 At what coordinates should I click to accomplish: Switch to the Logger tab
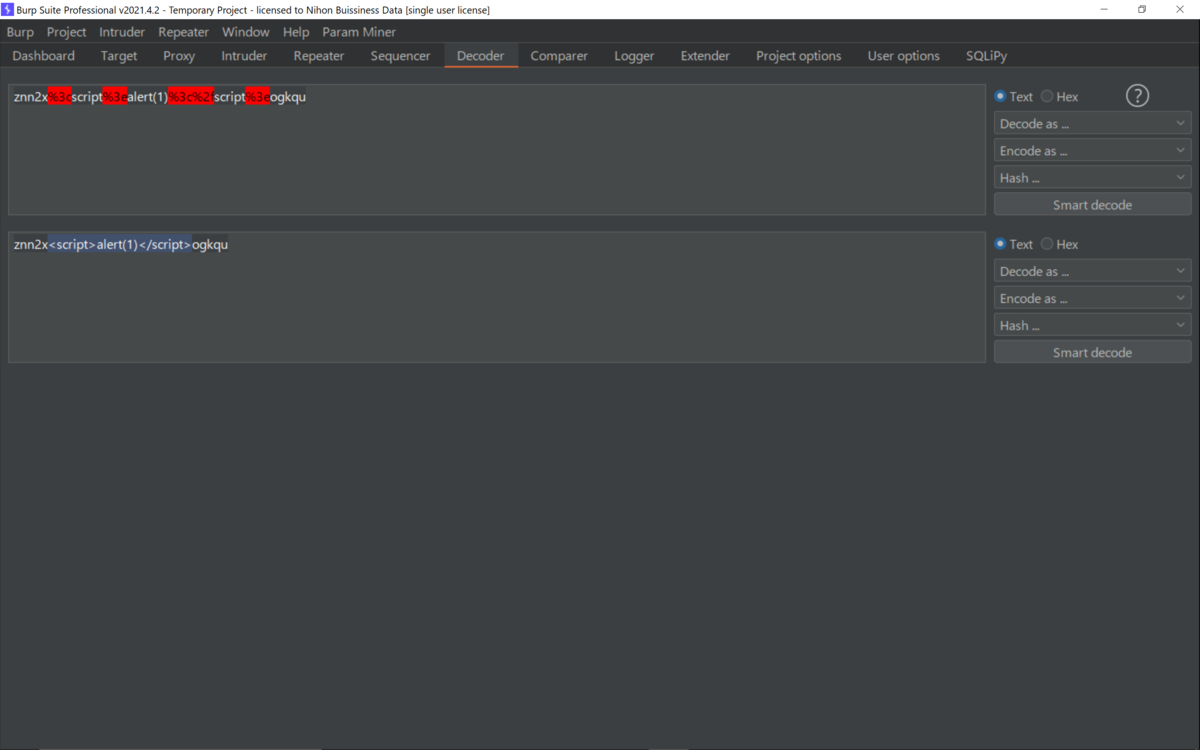[634, 56]
